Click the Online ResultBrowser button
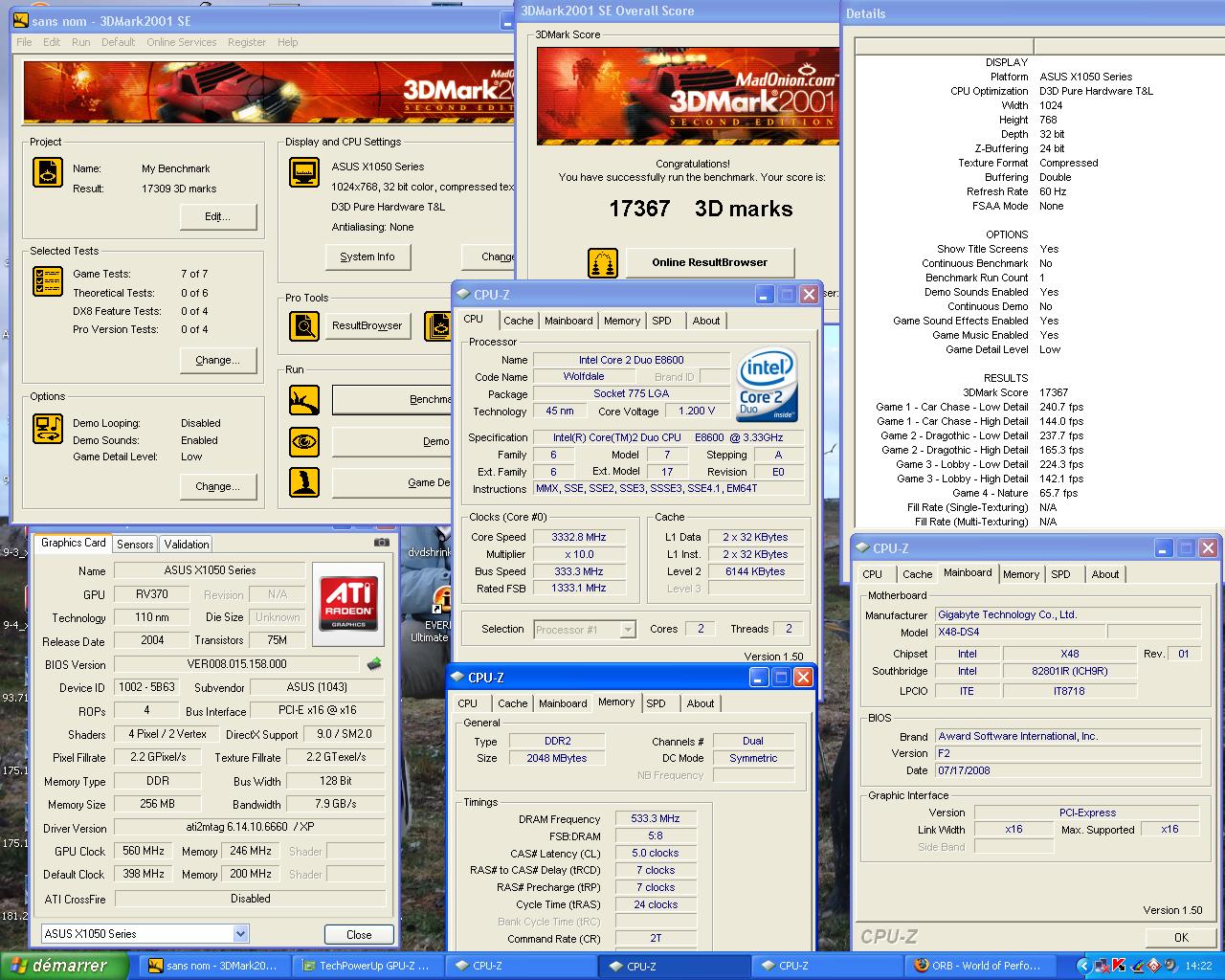The height and width of the screenshot is (980, 1225). (710, 262)
